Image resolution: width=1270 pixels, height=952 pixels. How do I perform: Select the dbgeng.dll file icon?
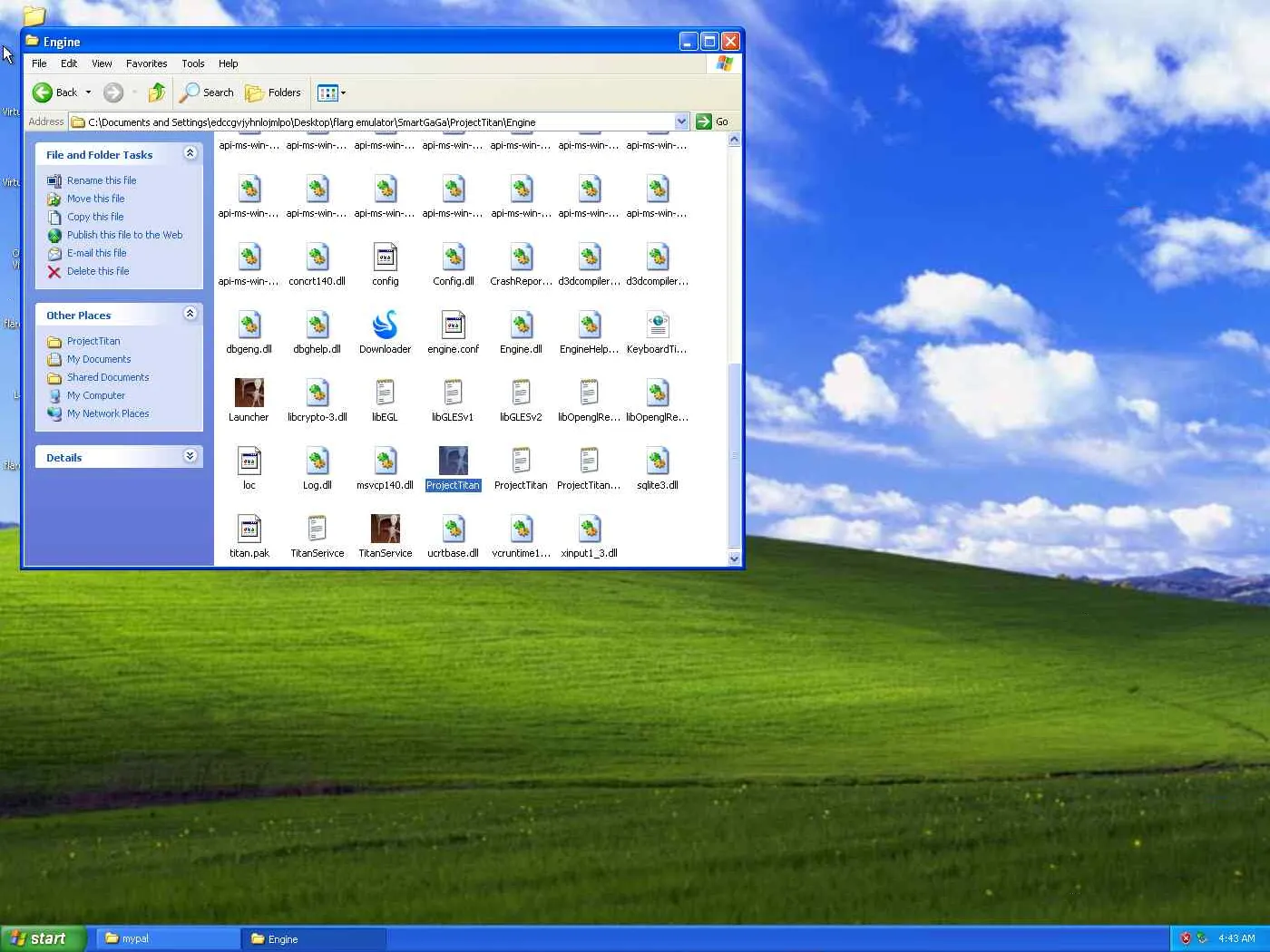point(249,325)
